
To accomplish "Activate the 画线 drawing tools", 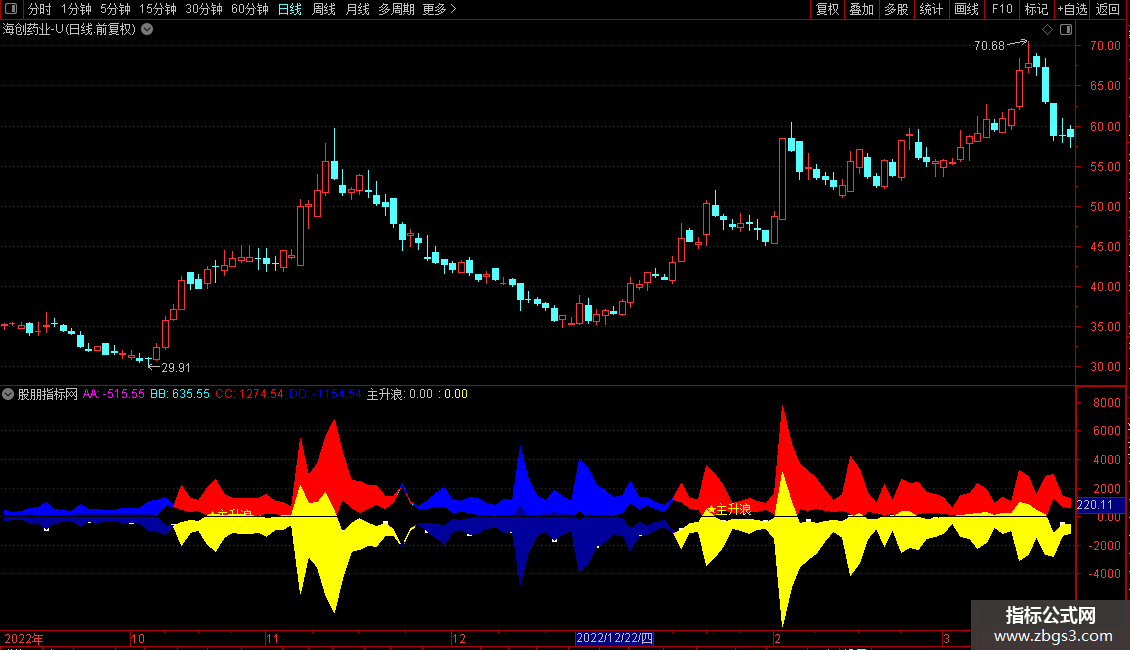I will (x=966, y=9).
